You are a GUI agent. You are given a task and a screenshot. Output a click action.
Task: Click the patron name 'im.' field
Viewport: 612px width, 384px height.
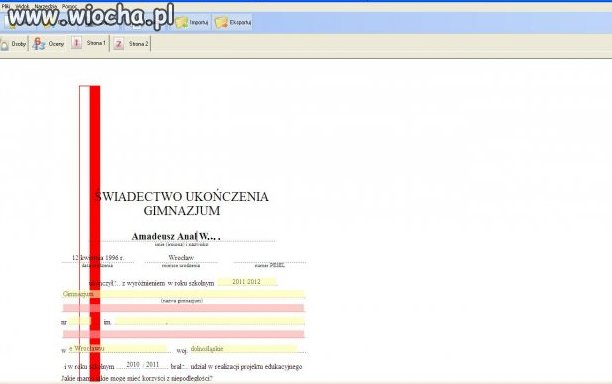[x=210, y=321]
